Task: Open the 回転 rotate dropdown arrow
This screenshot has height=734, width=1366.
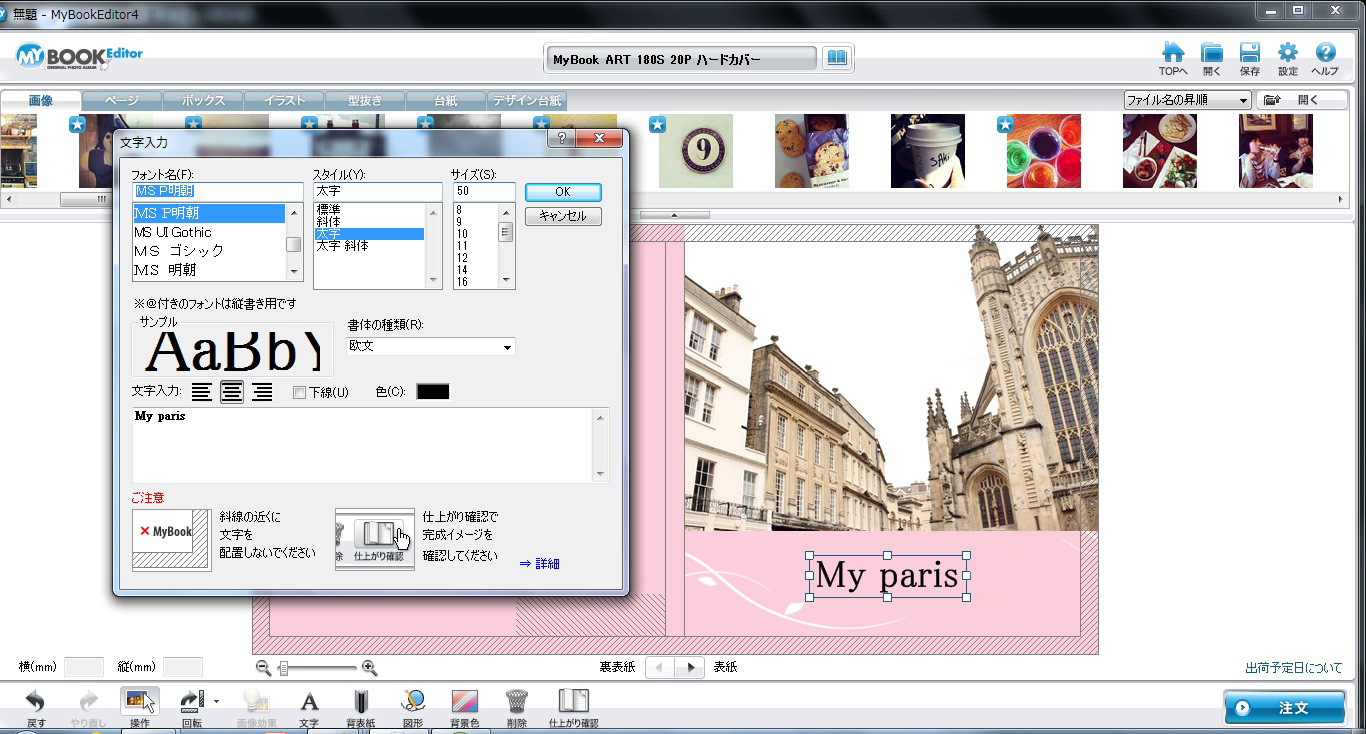Action: (216, 701)
